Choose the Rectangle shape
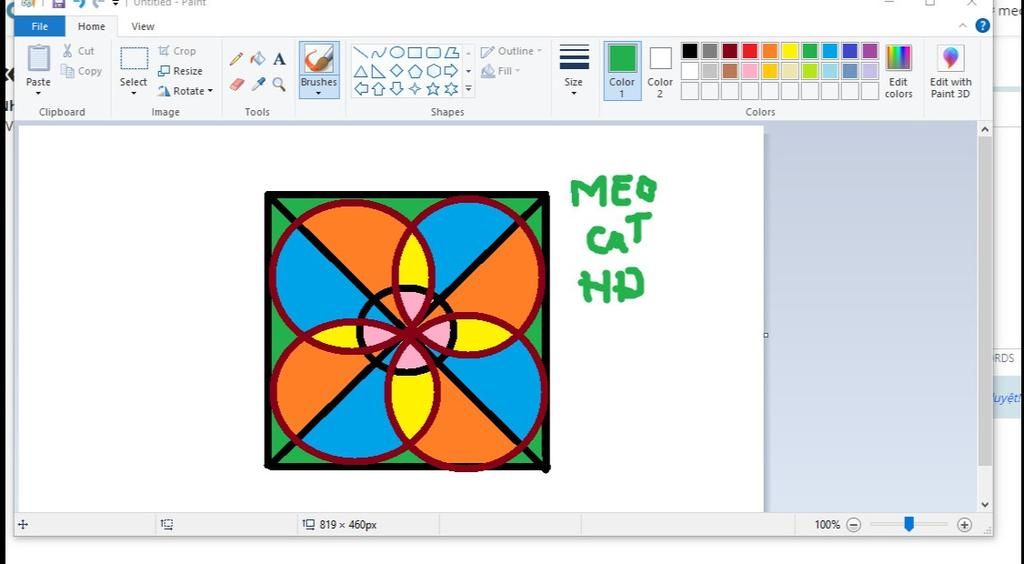The height and width of the screenshot is (564, 1024). click(x=415, y=52)
